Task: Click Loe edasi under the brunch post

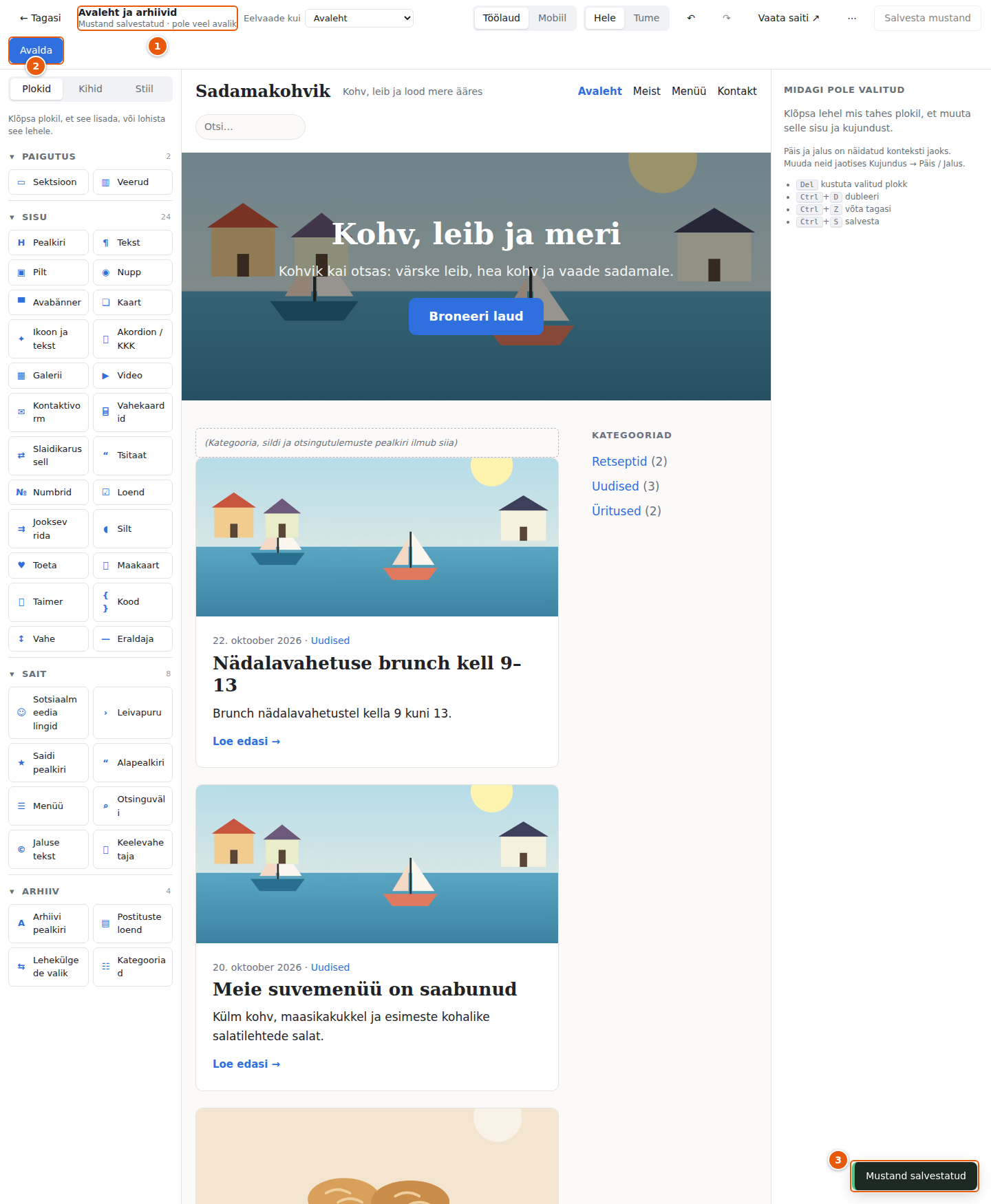Action: click(246, 742)
